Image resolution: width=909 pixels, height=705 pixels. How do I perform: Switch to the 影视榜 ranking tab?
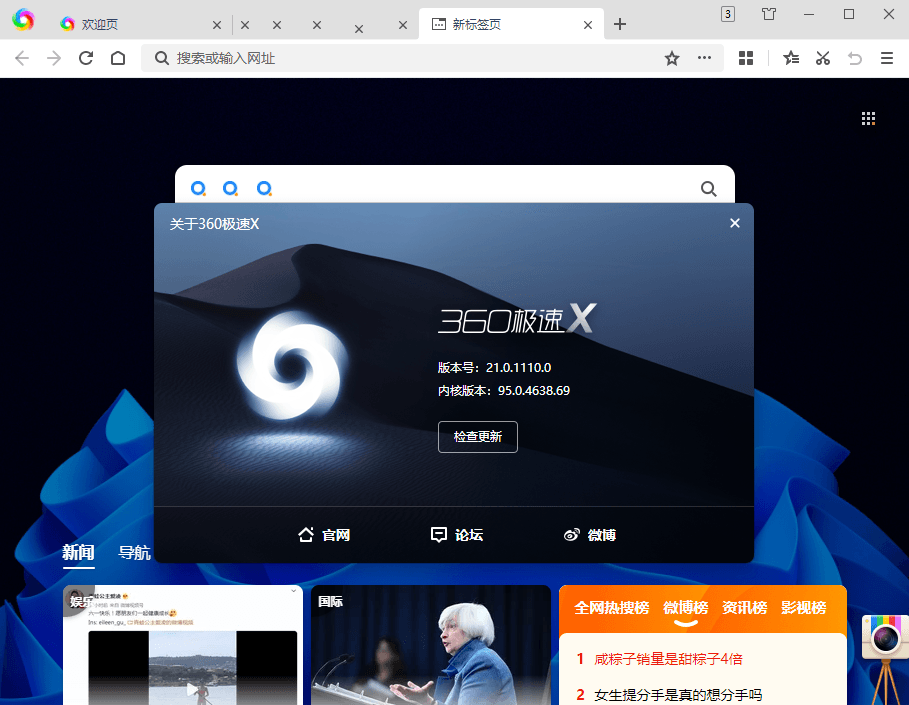805,607
